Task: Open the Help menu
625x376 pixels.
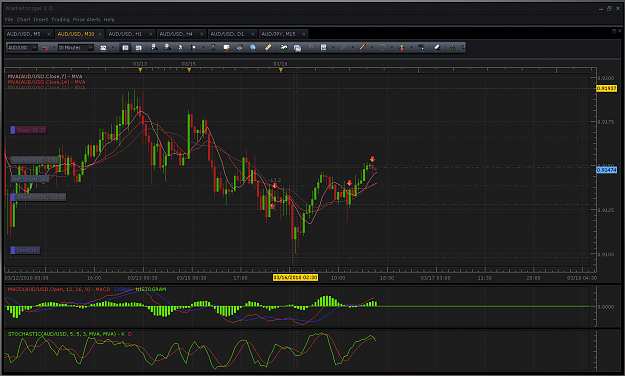Action: coord(109,20)
